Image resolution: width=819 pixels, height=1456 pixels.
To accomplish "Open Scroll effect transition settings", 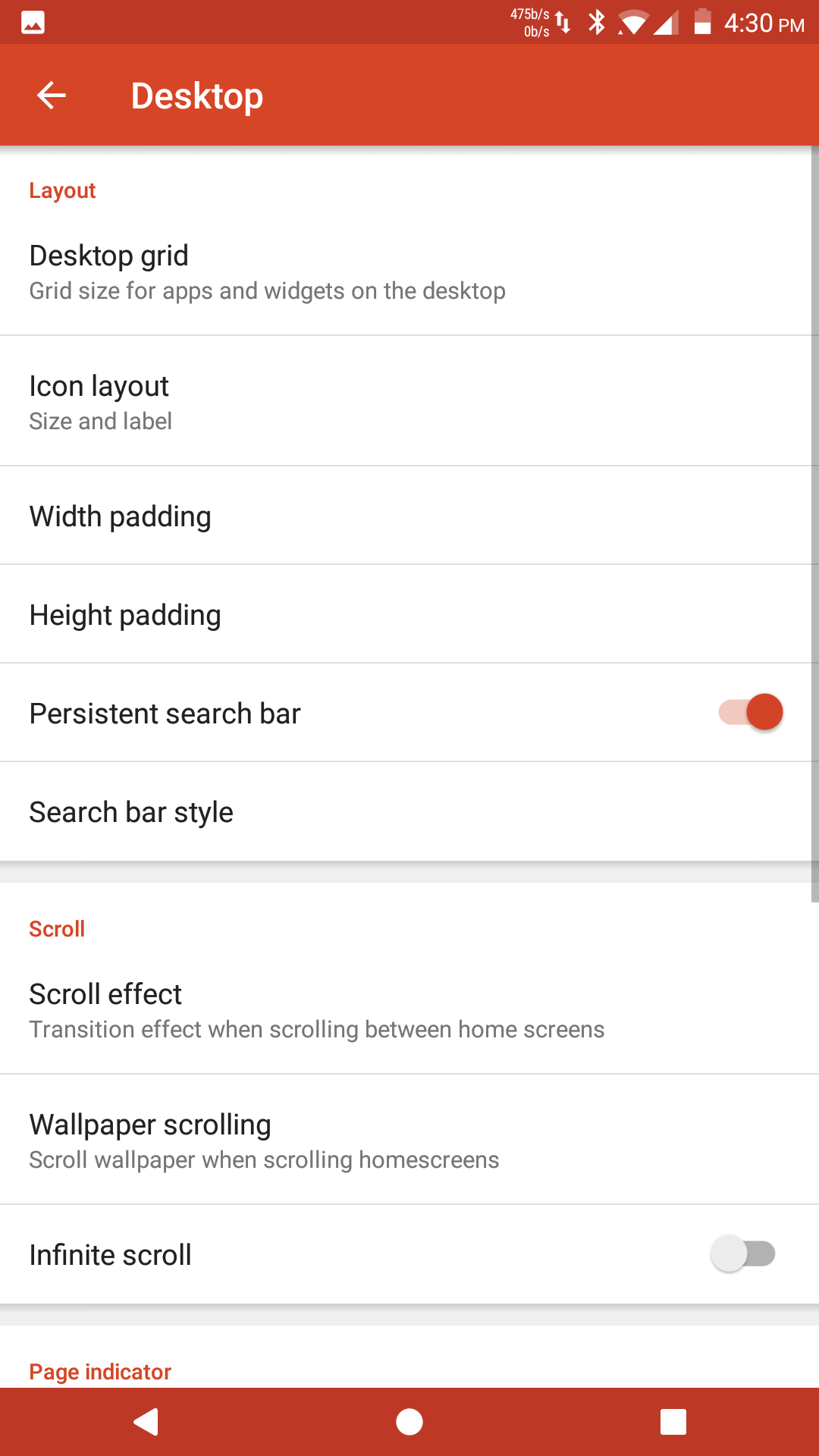I will coord(409,1010).
